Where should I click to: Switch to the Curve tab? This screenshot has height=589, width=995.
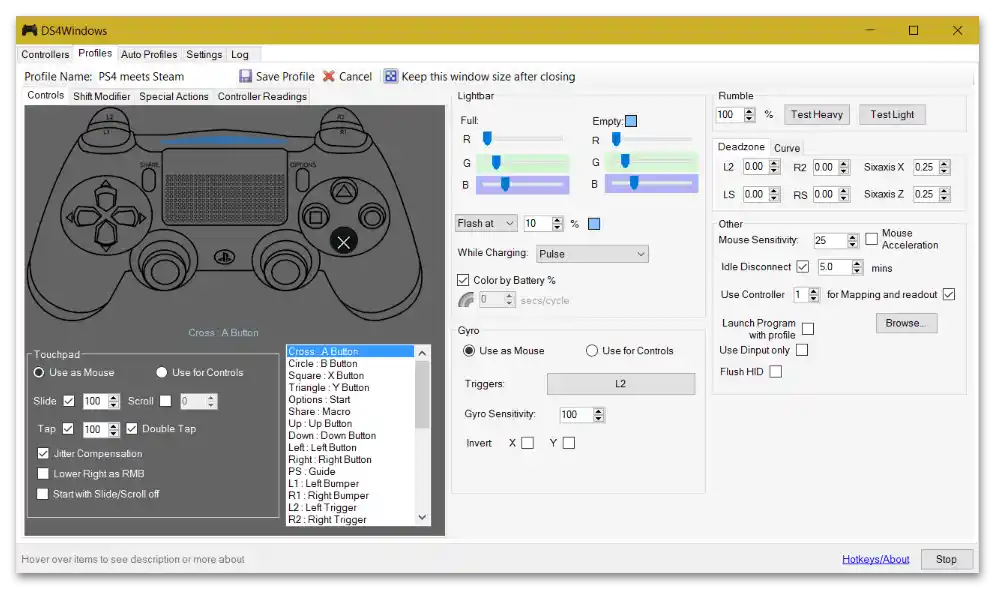787,148
